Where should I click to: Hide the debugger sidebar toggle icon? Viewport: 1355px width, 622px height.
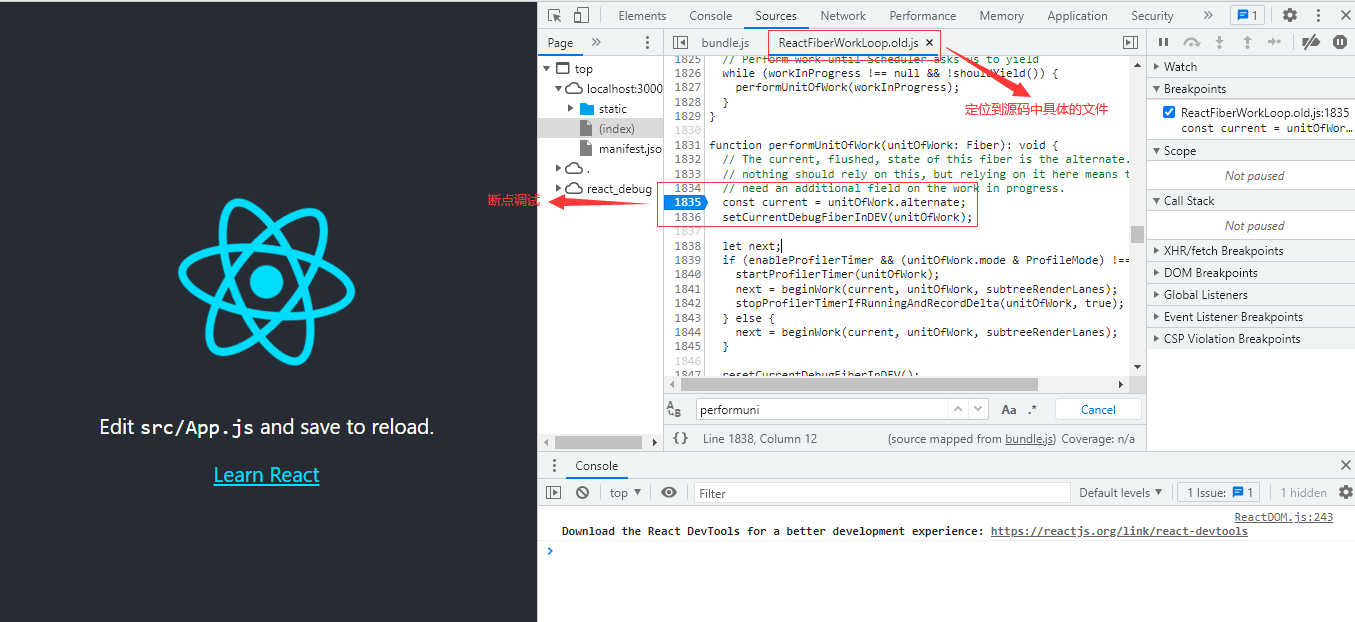[x=1130, y=42]
